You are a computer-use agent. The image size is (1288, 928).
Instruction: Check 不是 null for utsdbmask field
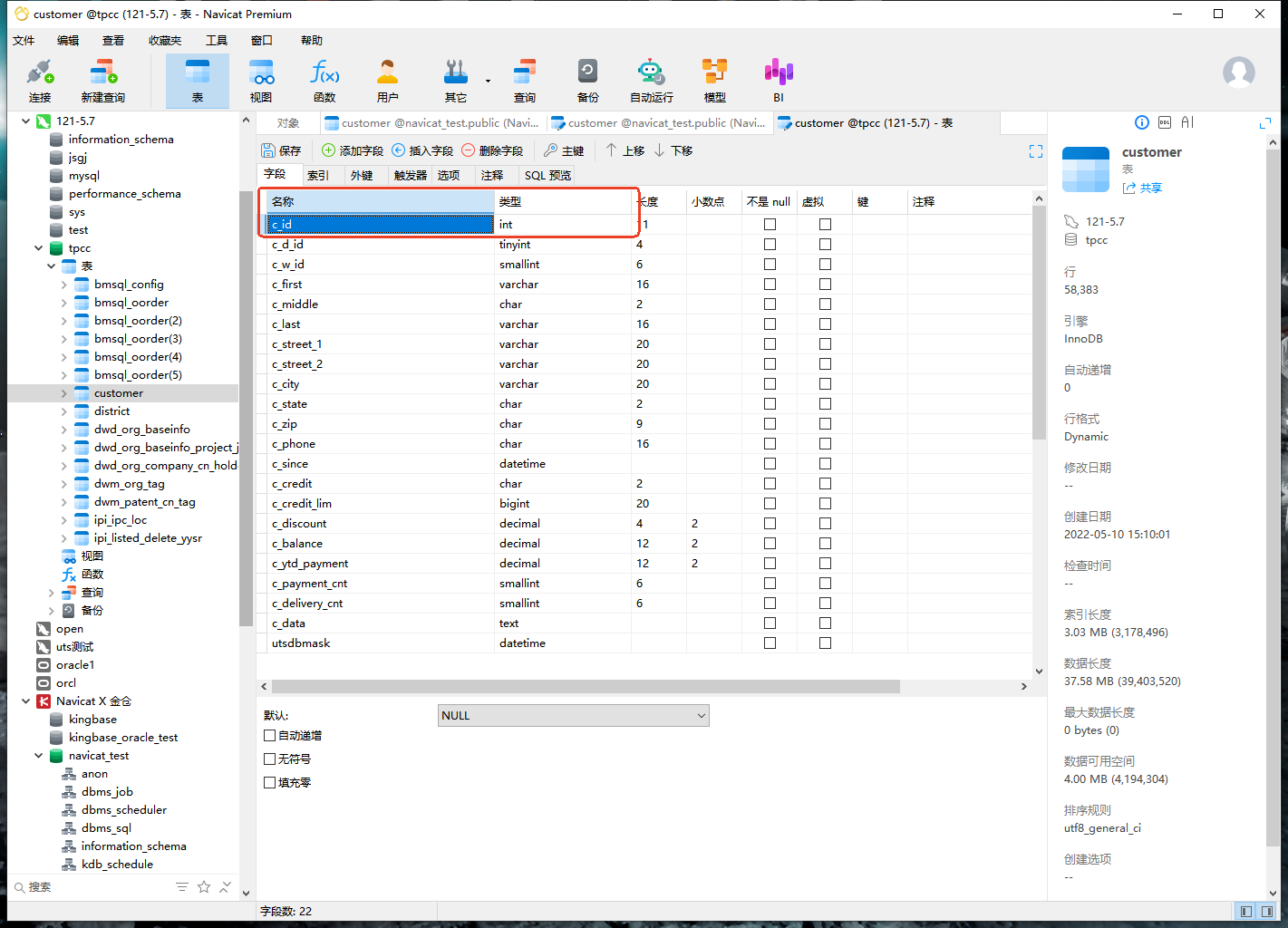[770, 643]
